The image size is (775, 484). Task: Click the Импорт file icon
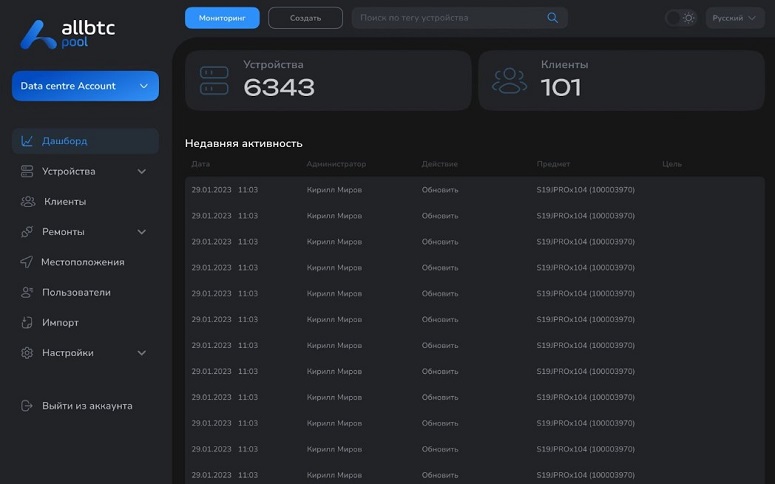click(x=27, y=323)
